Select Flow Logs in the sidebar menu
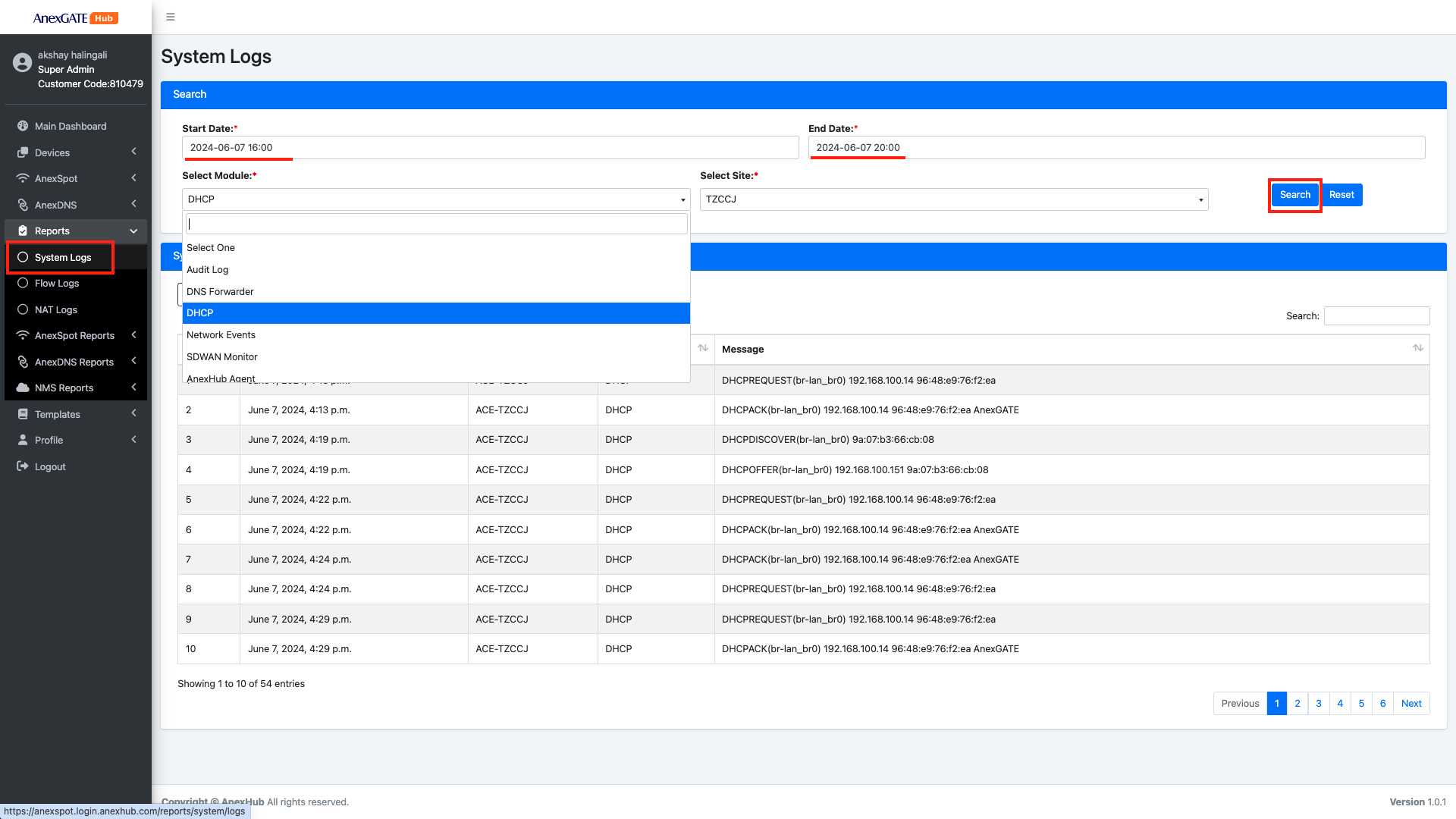 pyautogui.click(x=56, y=283)
